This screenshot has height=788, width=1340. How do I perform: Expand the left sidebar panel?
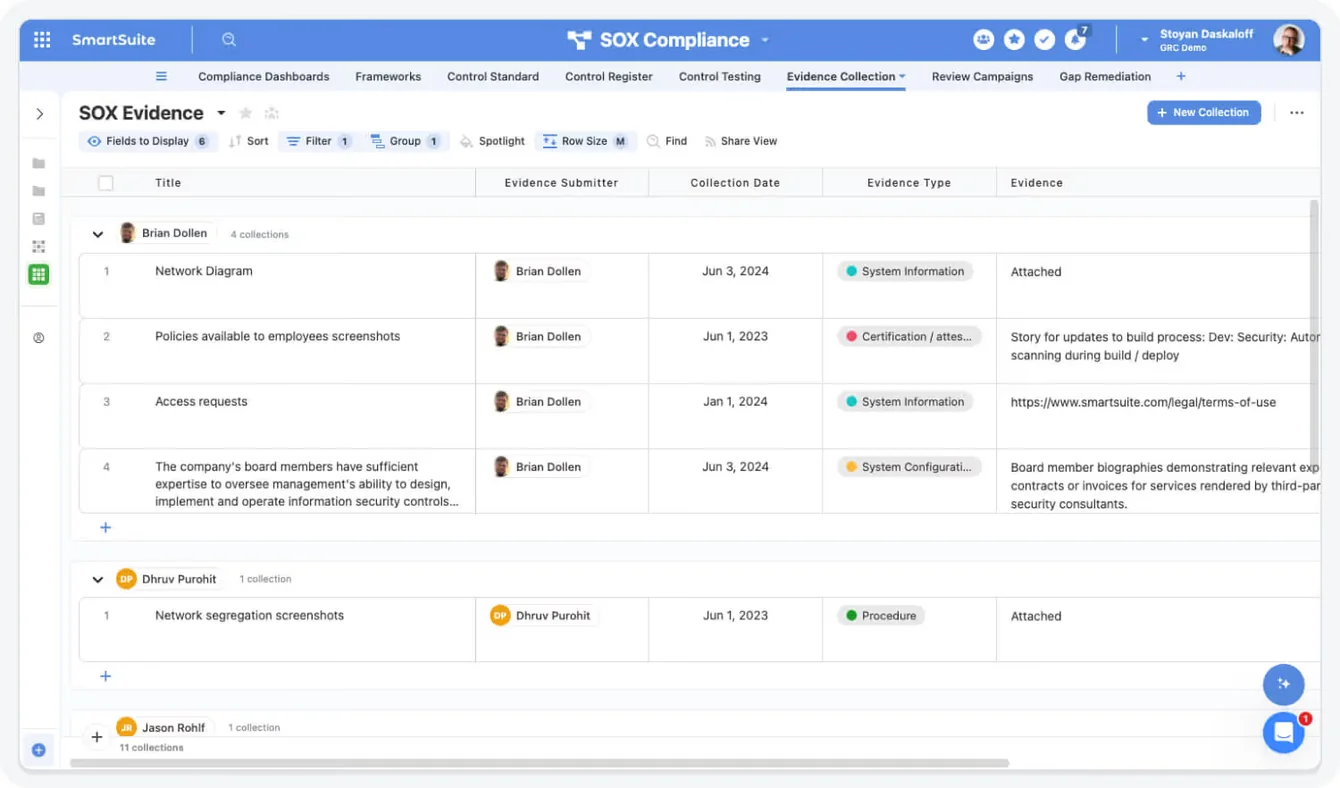click(40, 114)
